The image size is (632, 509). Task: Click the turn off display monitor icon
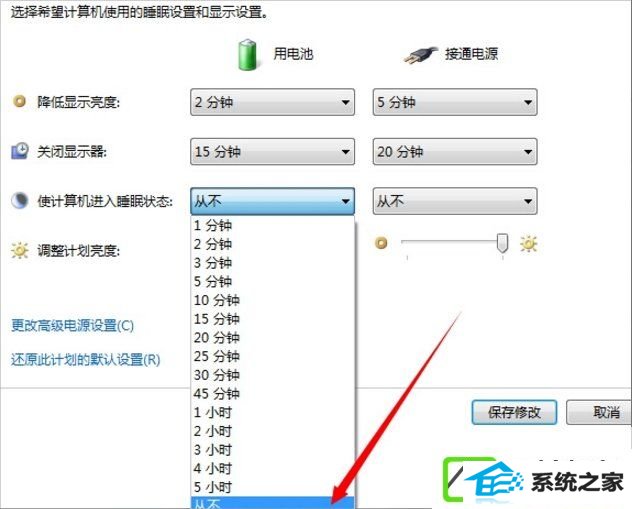19,151
